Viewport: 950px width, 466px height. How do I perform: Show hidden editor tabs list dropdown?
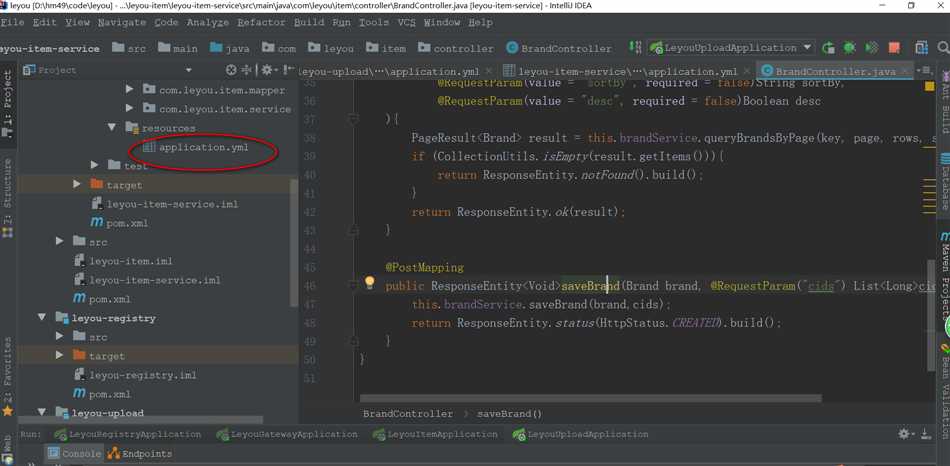click(925, 71)
